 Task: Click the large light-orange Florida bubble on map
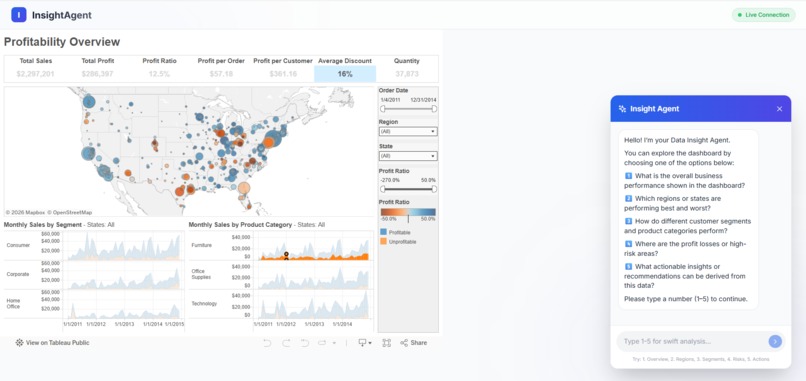(x=244, y=188)
